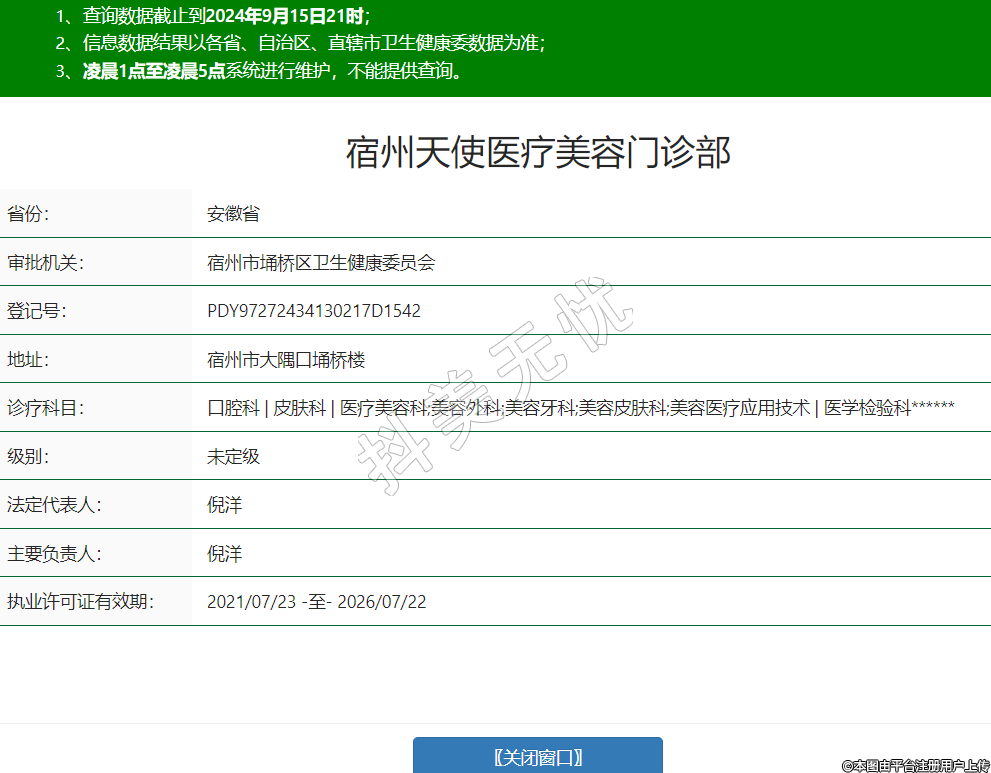Select the 安徽省 province value
This screenshot has width=991, height=773.
coord(233,214)
